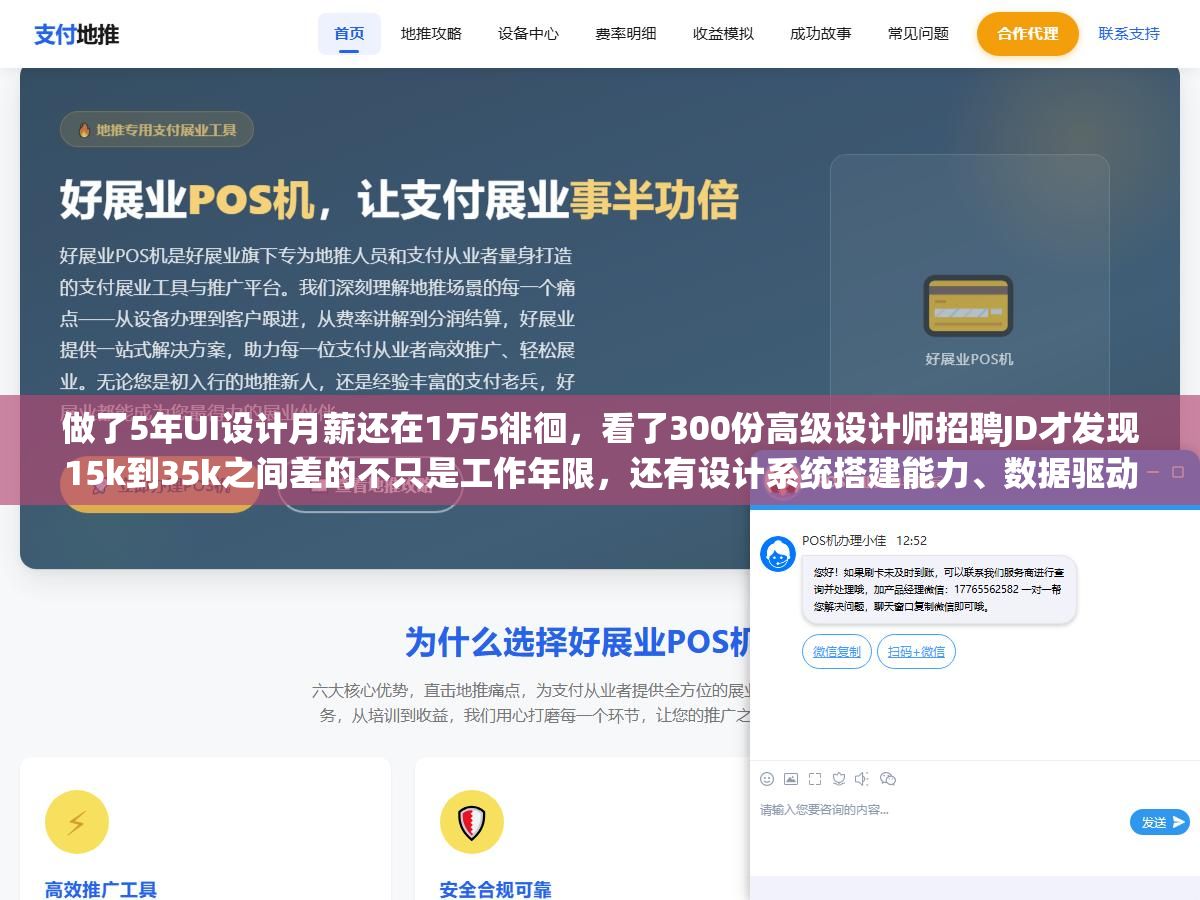Send the chat message with 发送

pyautogui.click(x=1160, y=822)
